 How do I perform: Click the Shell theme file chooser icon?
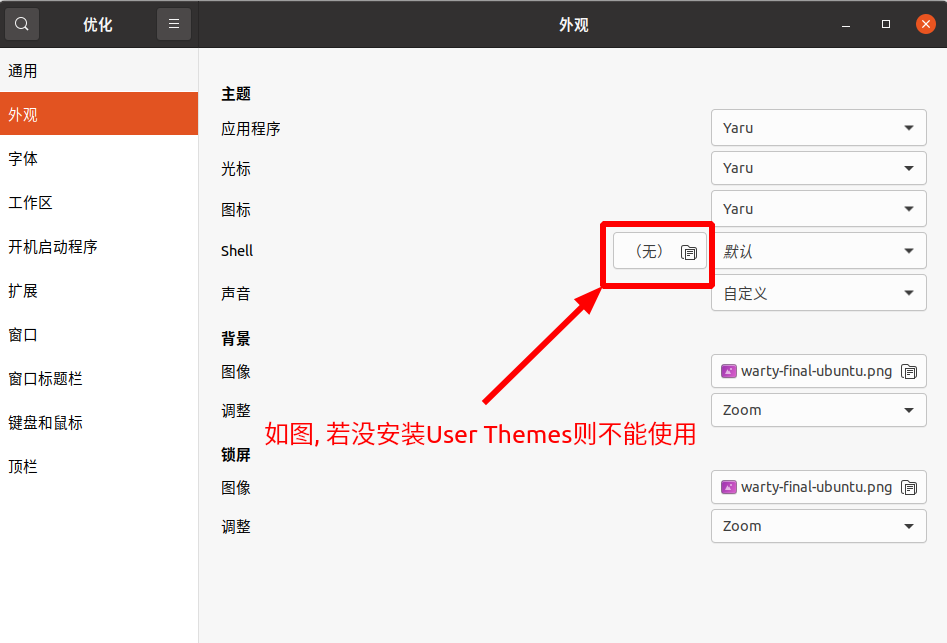click(x=689, y=252)
